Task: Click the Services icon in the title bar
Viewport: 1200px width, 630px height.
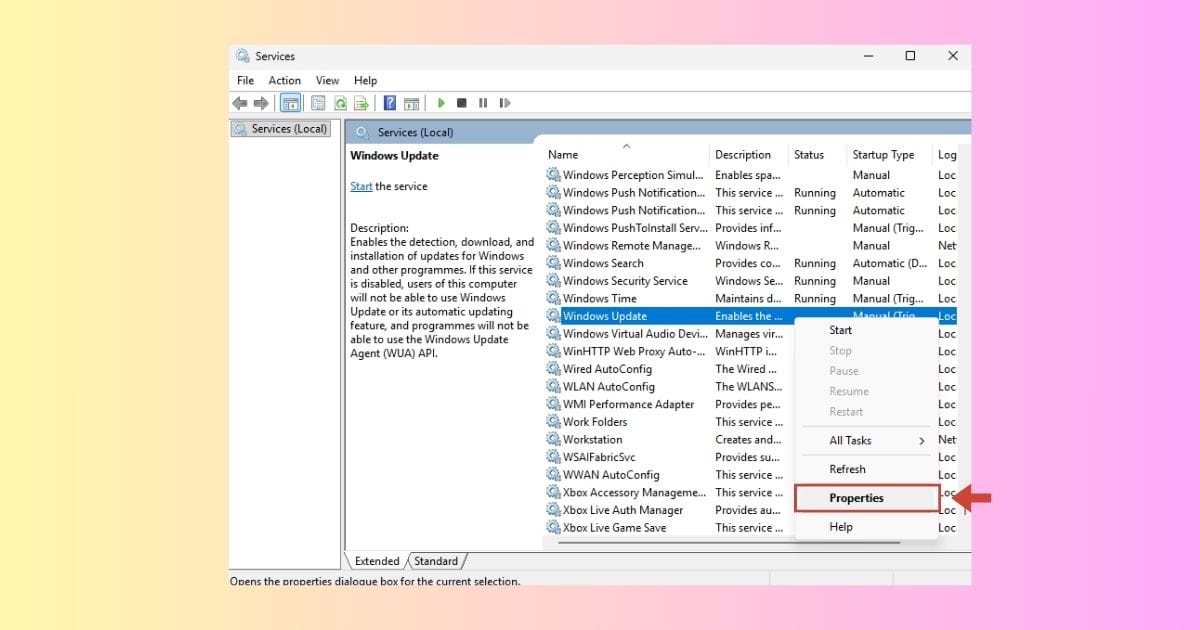Action: pyautogui.click(x=243, y=56)
